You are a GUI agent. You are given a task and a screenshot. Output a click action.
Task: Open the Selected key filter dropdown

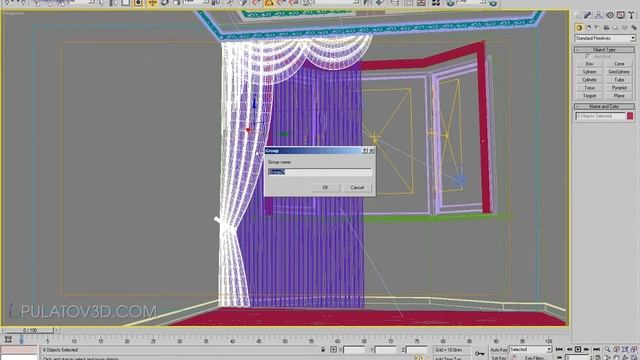coord(531,350)
